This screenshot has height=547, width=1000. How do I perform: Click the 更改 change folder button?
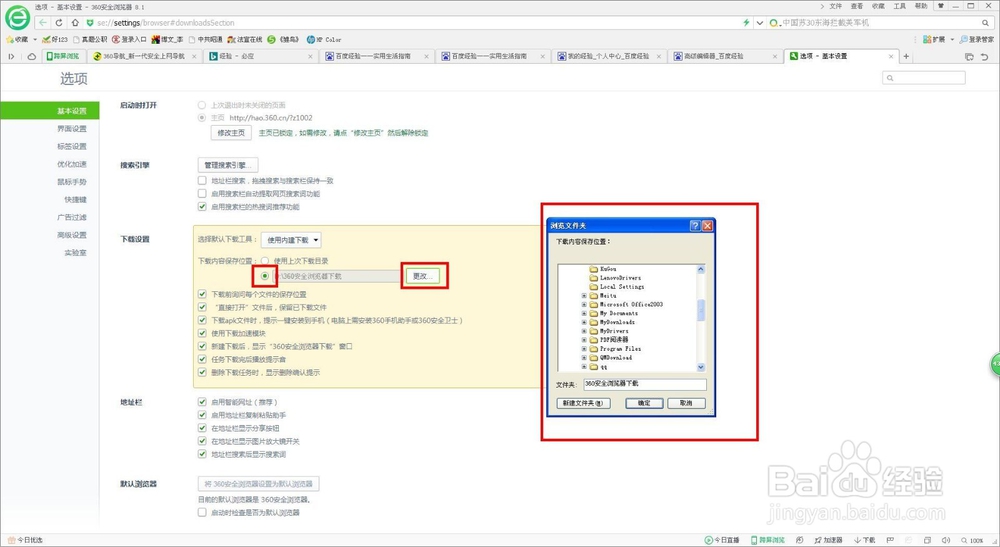(423, 276)
